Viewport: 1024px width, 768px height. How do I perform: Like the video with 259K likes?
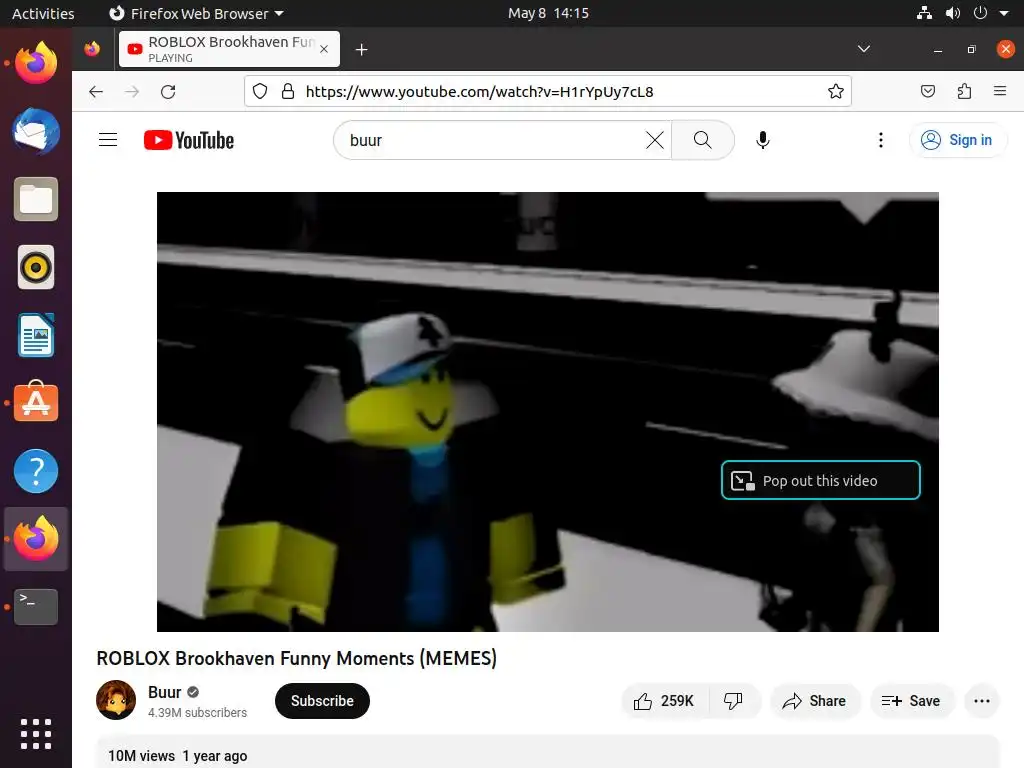click(664, 701)
